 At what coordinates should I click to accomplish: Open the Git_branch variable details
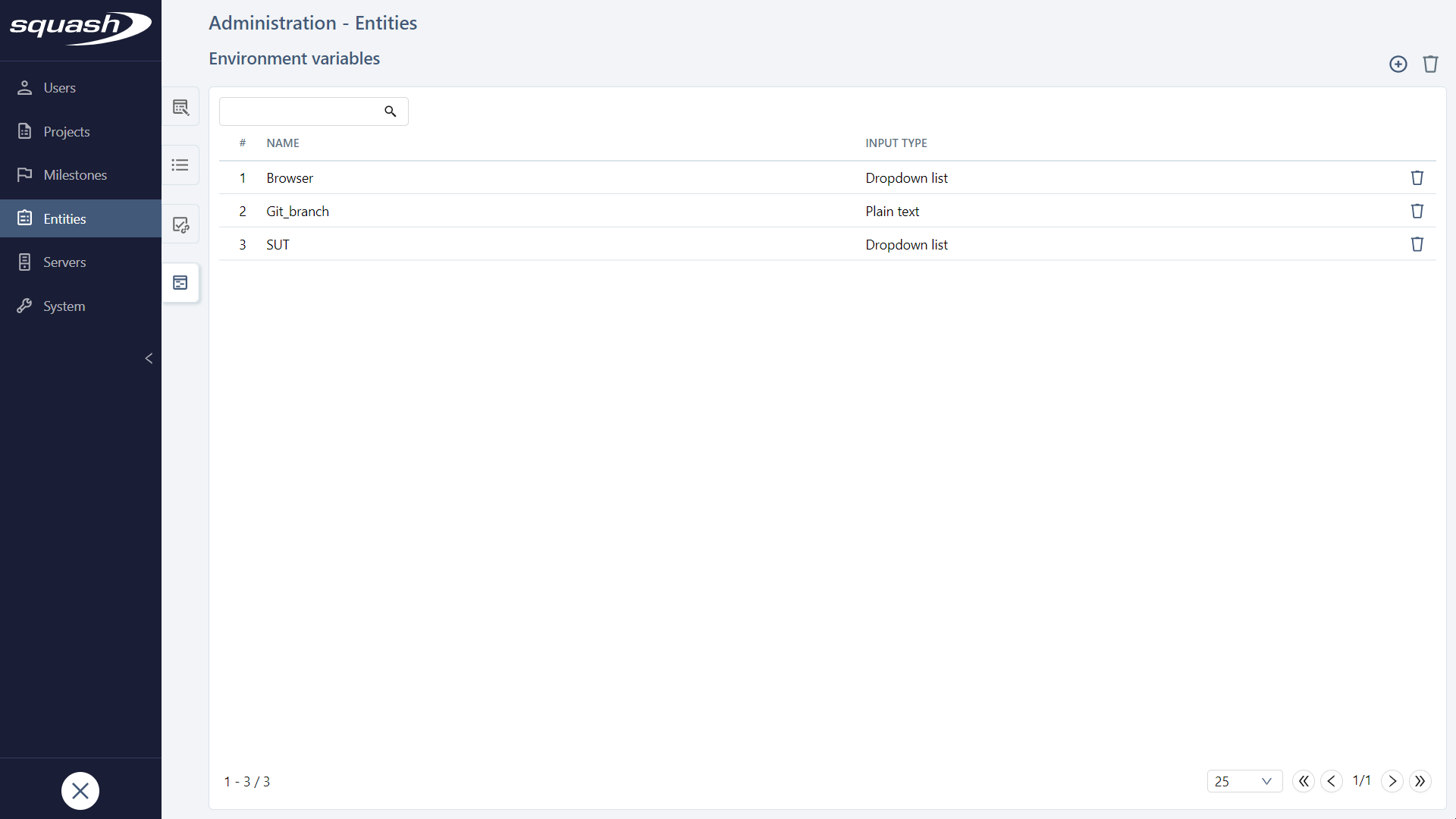[x=297, y=211]
